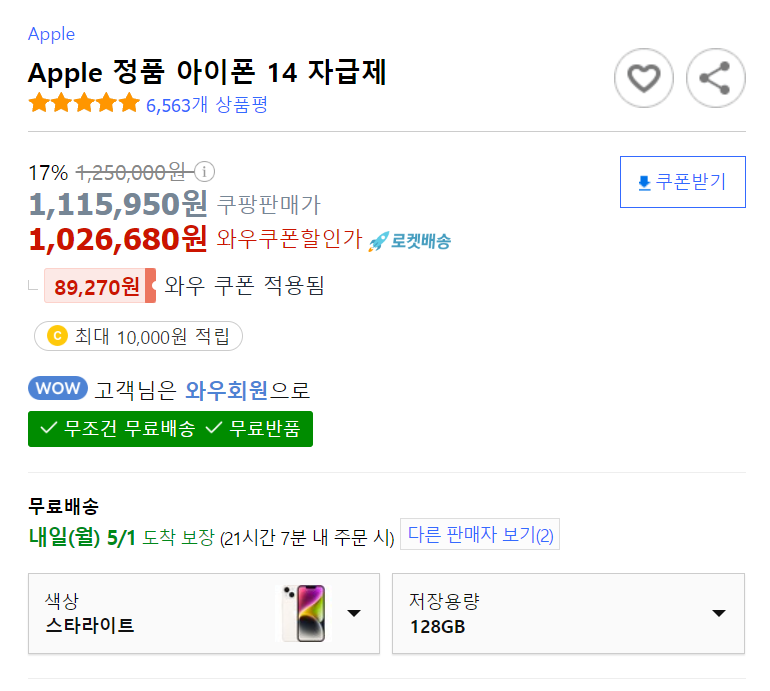Click the 89,270원 wow coupon tag
Screen dimensions: 770x691
click(x=100, y=286)
